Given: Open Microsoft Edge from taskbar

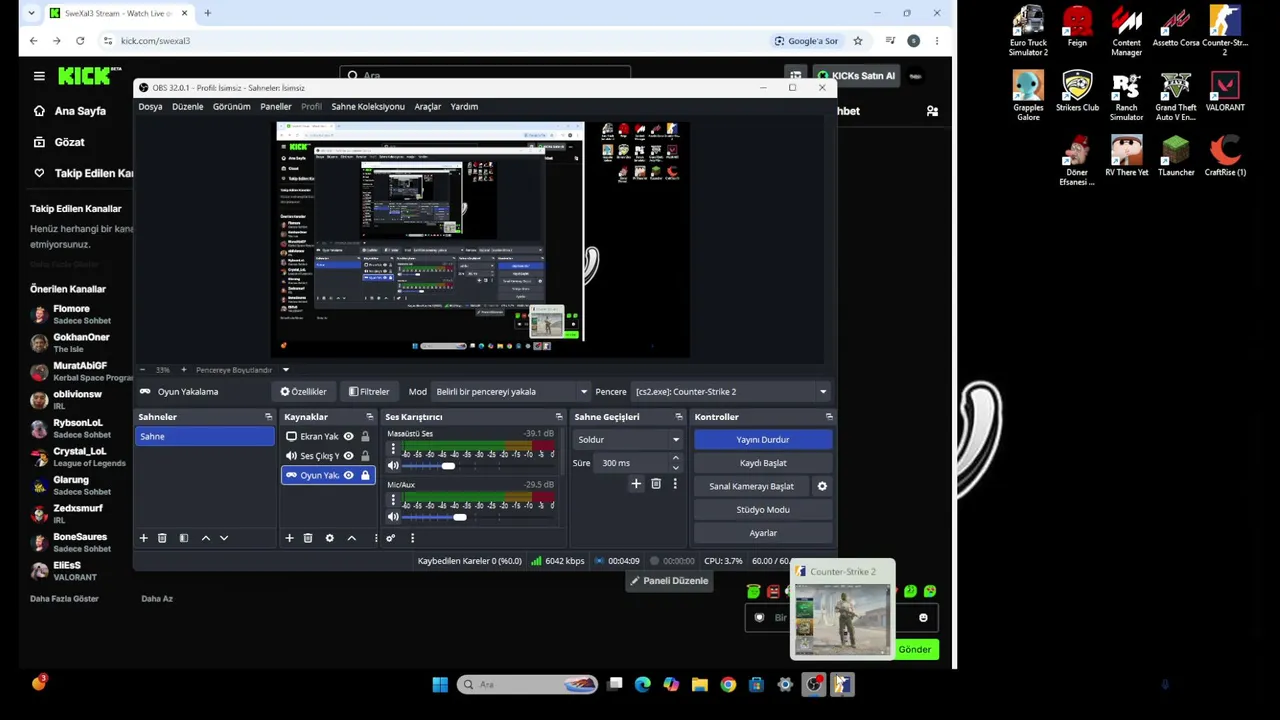Looking at the screenshot, I should [x=643, y=684].
